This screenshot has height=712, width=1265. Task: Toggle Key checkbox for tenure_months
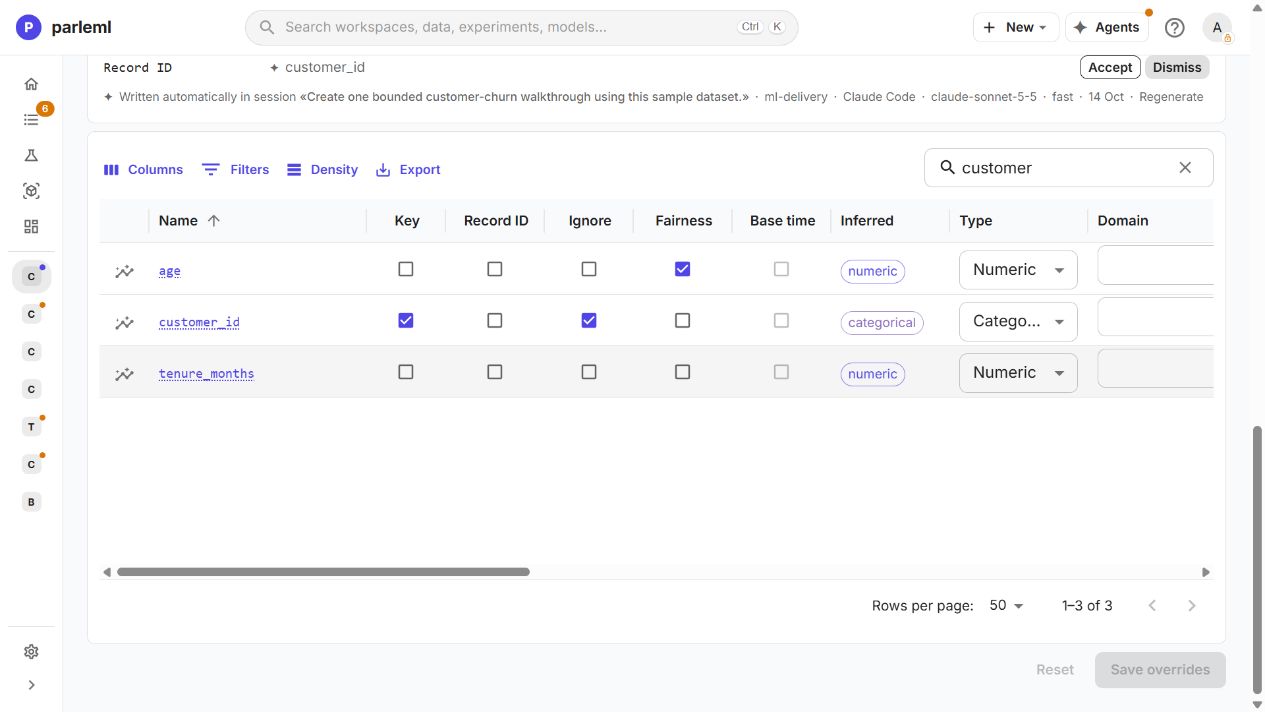[x=405, y=371]
